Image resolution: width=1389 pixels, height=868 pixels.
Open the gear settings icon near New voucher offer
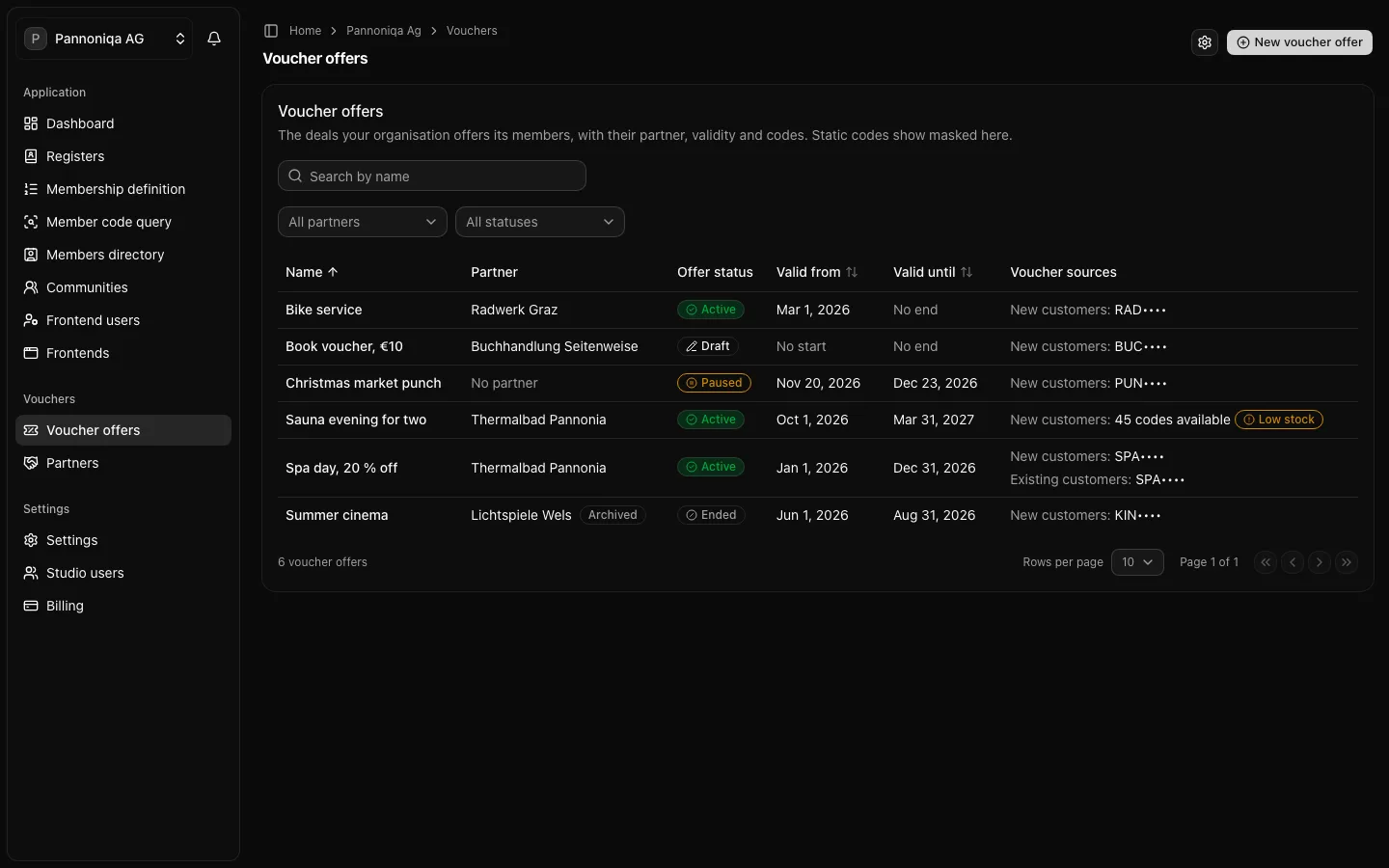click(x=1205, y=42)
